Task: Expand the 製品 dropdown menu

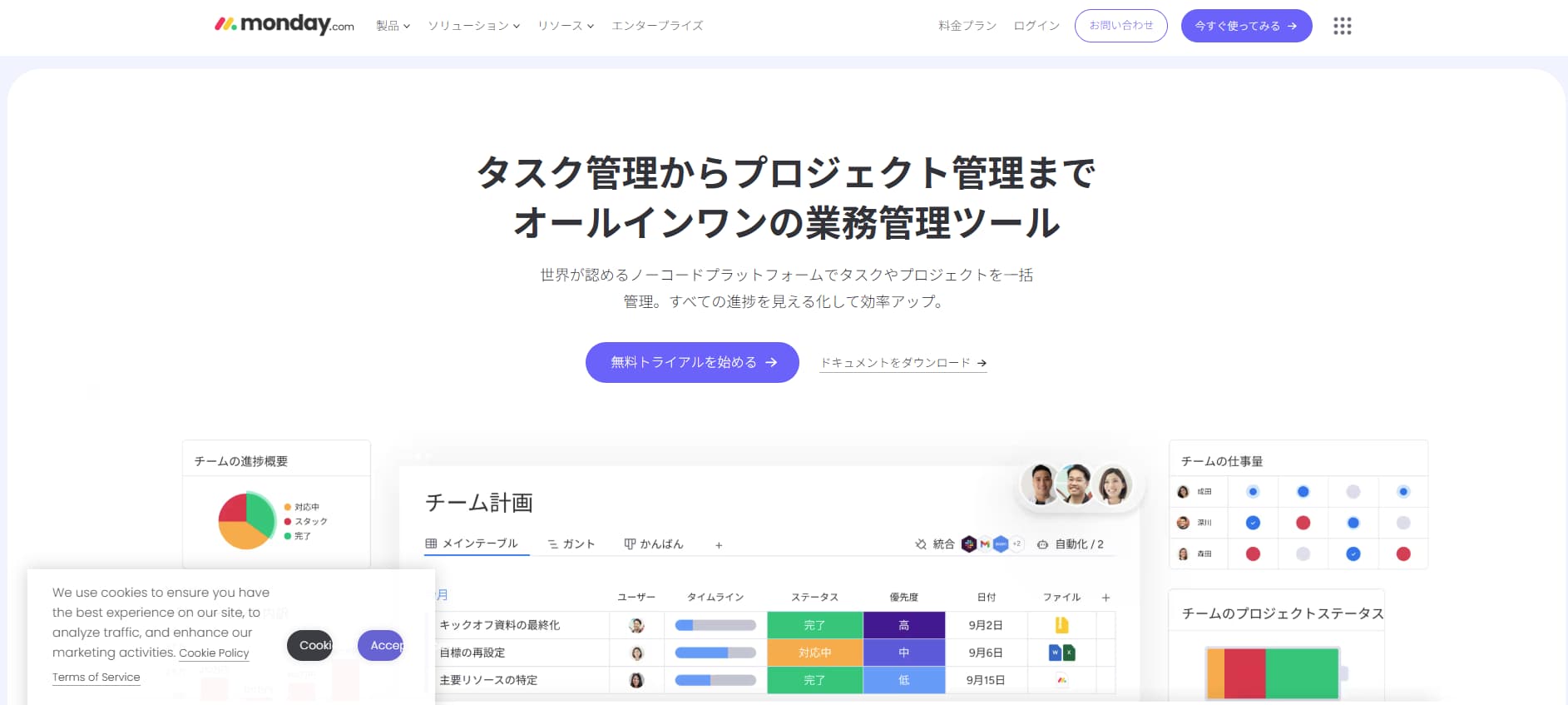Action: pos(393,26)
